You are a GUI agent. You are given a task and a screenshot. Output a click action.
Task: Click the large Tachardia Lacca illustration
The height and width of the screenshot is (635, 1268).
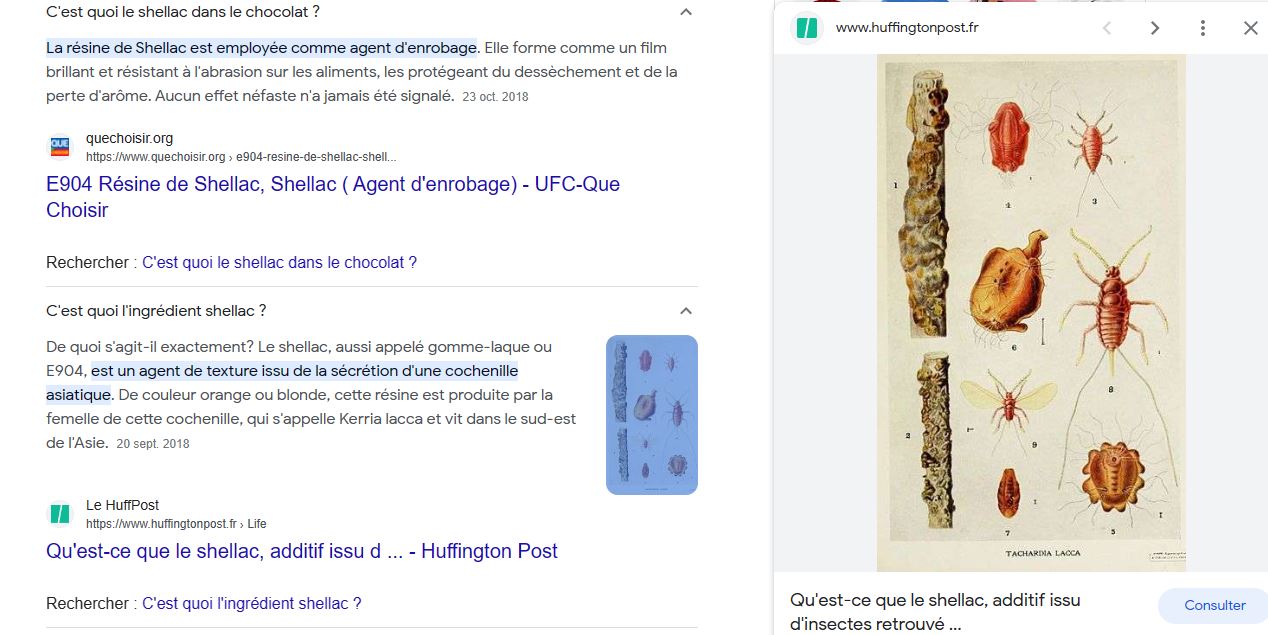point(1031,312)
